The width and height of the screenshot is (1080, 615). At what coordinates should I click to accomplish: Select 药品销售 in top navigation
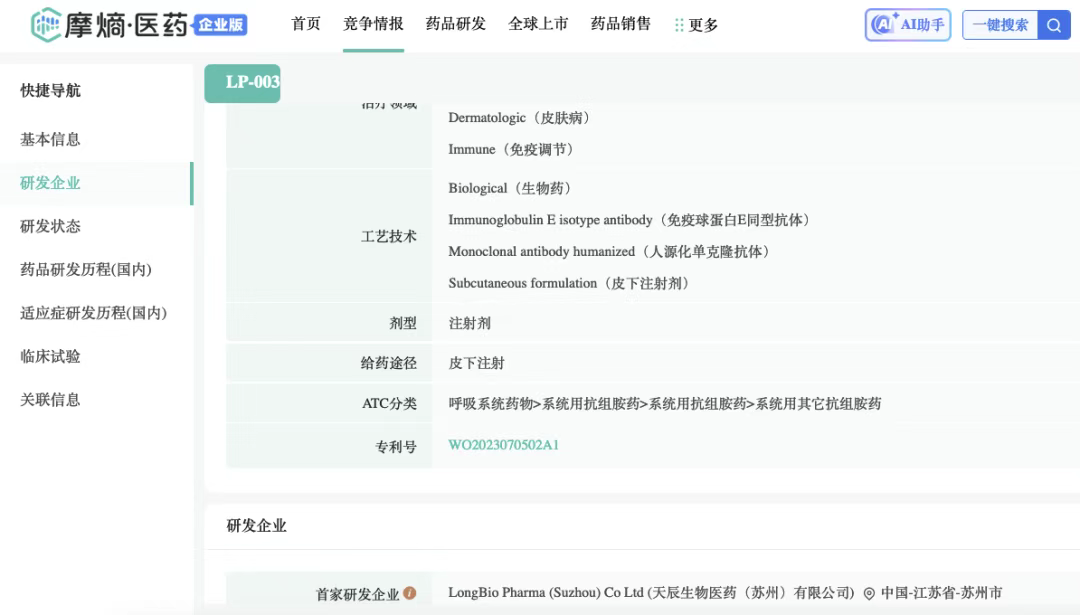[621, 24]
